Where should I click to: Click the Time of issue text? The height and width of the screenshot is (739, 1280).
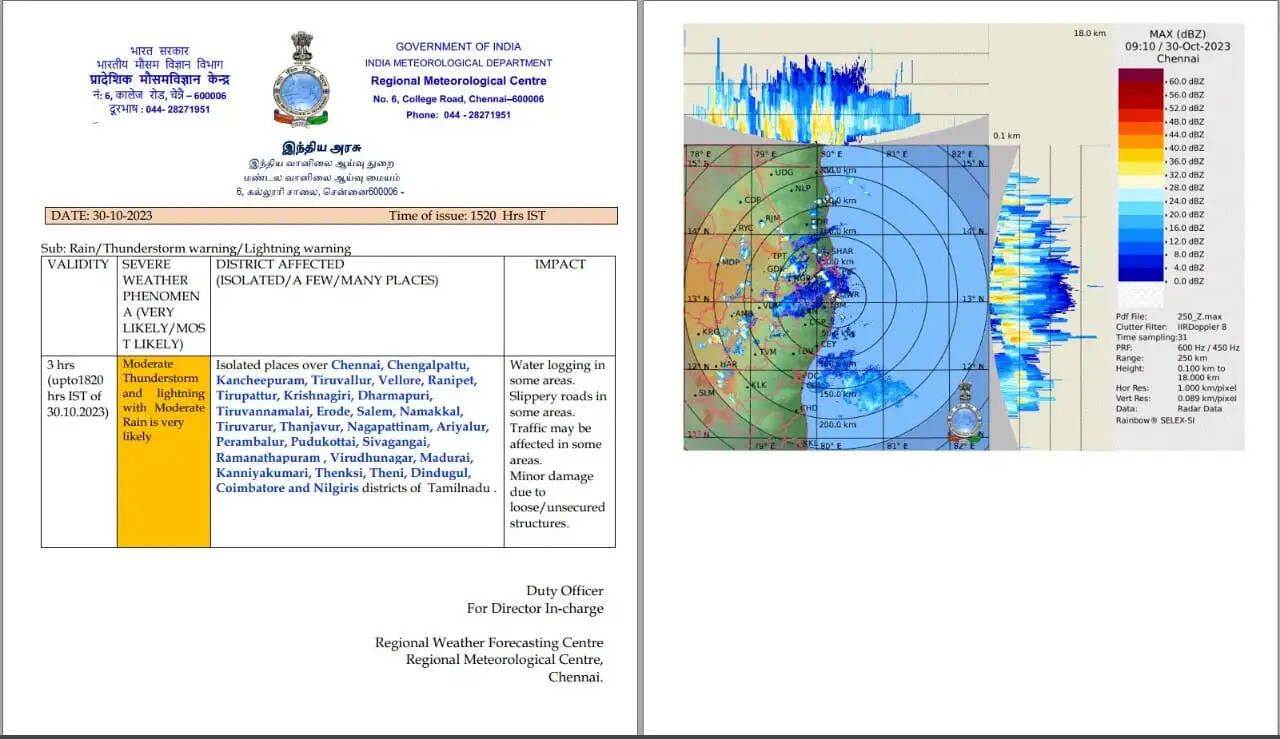(x=467, y=216)
